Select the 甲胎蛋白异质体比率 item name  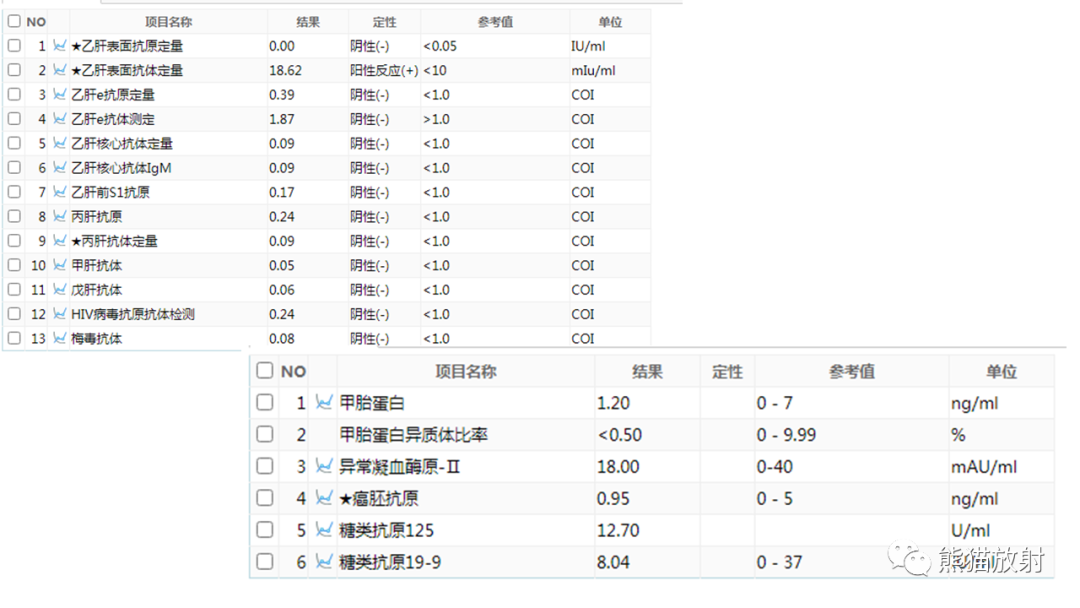[413, 434]
